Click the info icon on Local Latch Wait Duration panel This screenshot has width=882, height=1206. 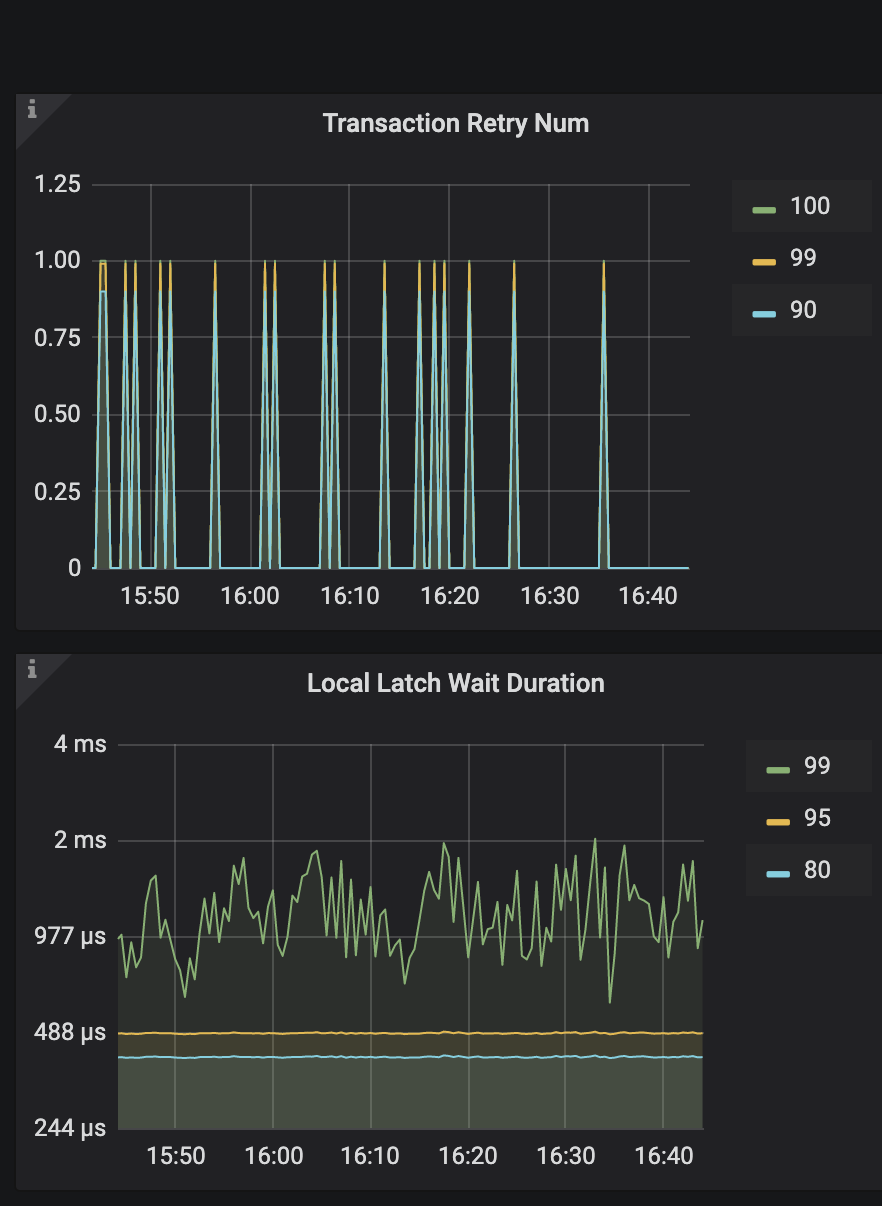[32, 670]
